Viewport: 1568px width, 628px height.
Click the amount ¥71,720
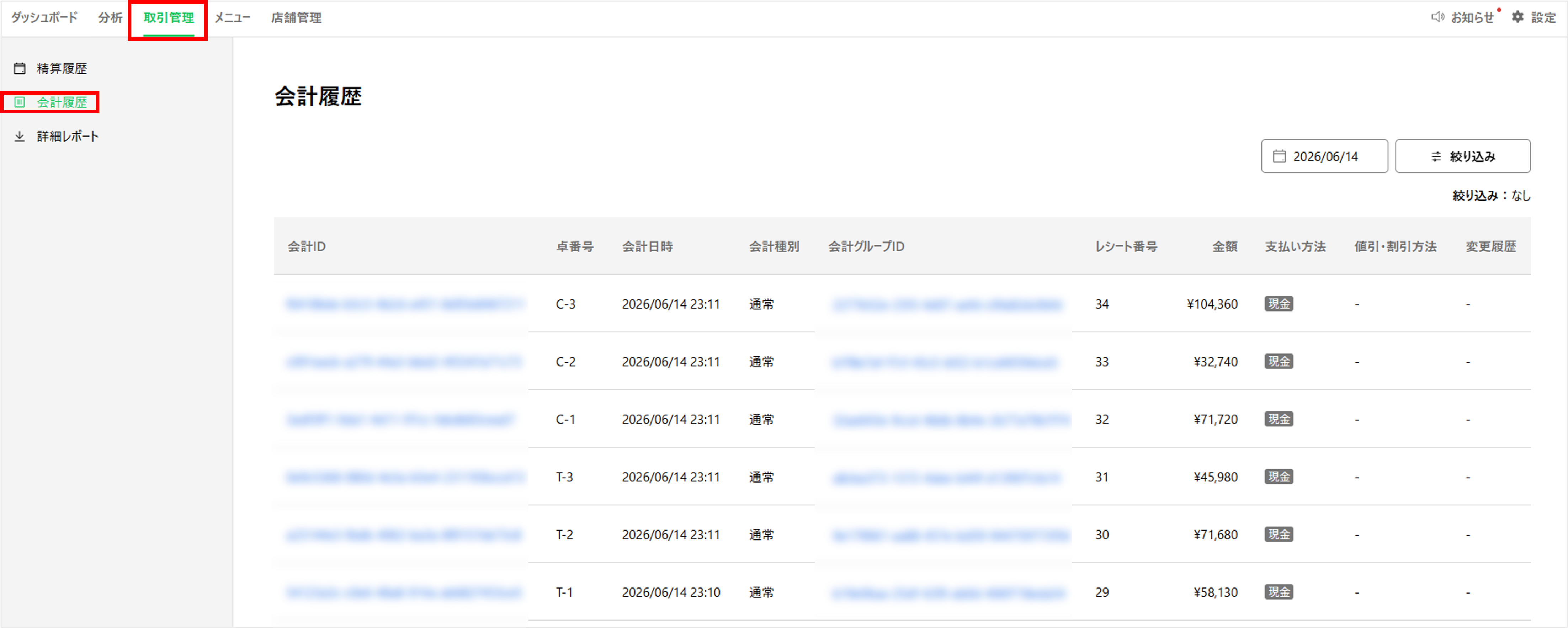(1216, 419)
